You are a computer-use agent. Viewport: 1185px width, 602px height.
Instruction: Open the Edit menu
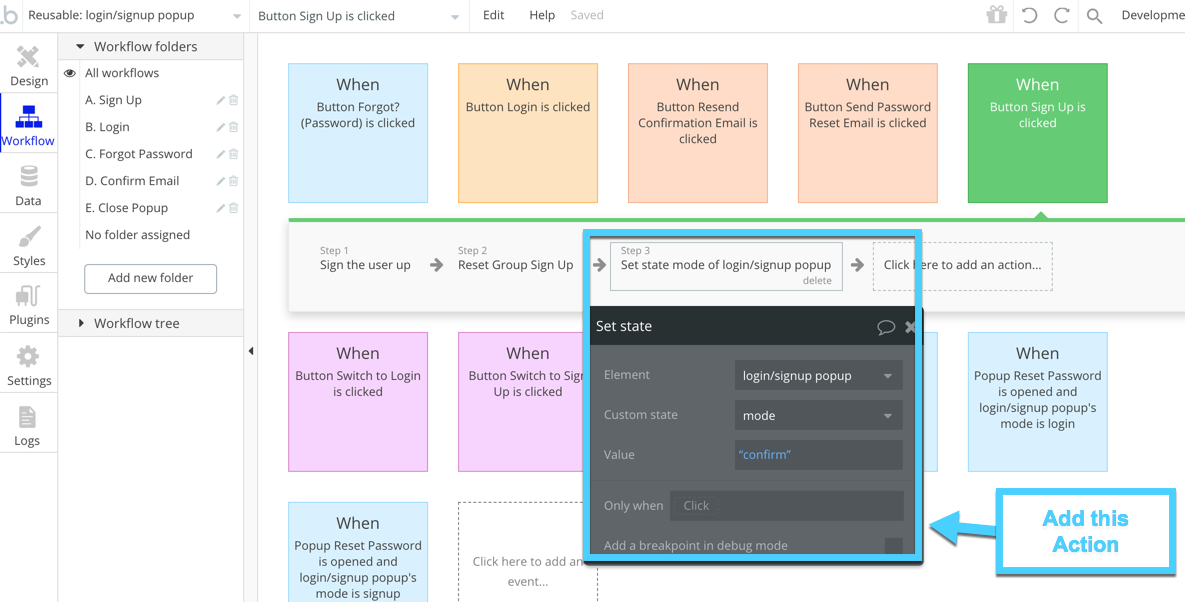(x=493, y=15)
